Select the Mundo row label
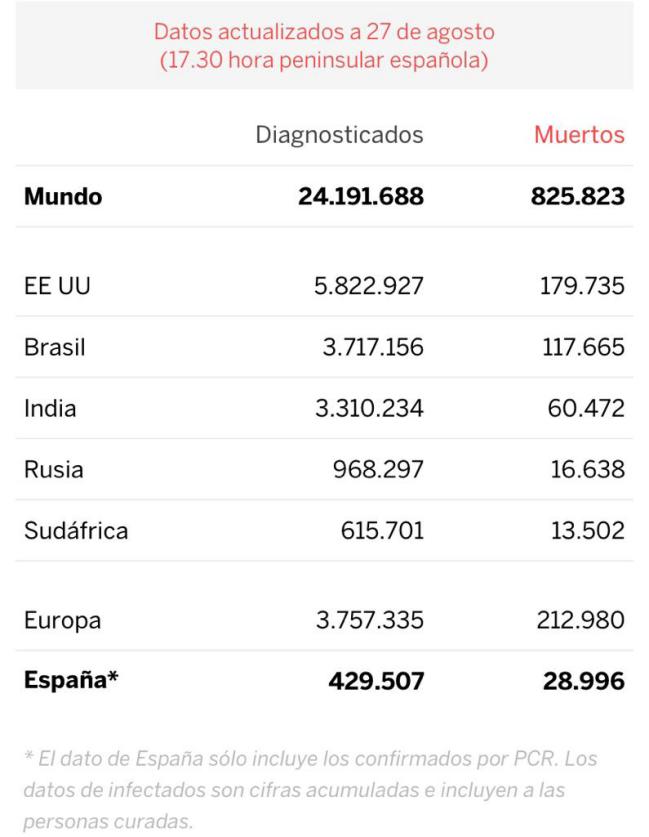The image size is (649, 837). [x=63, y=196]
